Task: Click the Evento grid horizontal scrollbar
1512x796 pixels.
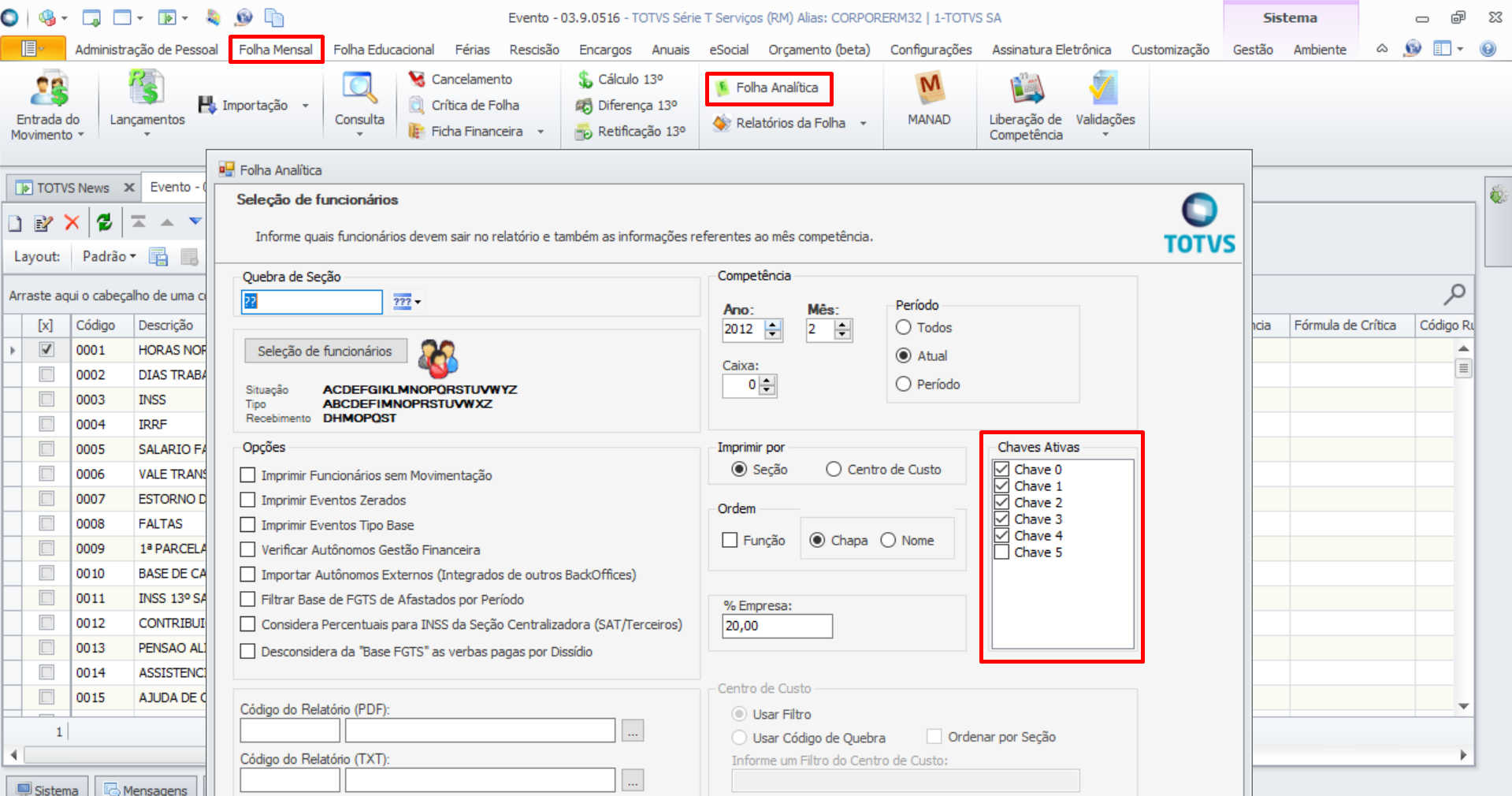Action: click(x=738, y=755)
